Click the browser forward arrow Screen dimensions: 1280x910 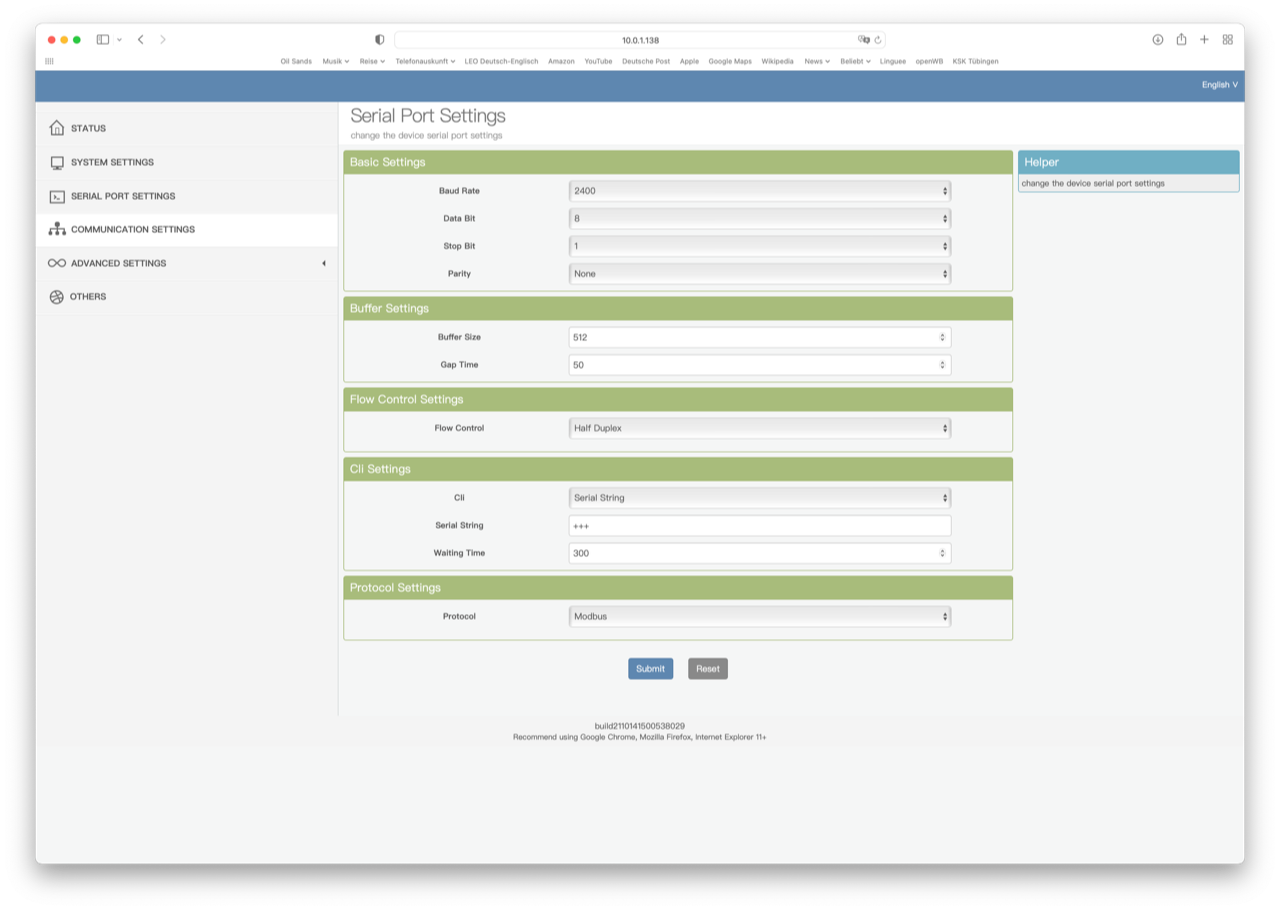pyautogui.click(x=163, y=40)
